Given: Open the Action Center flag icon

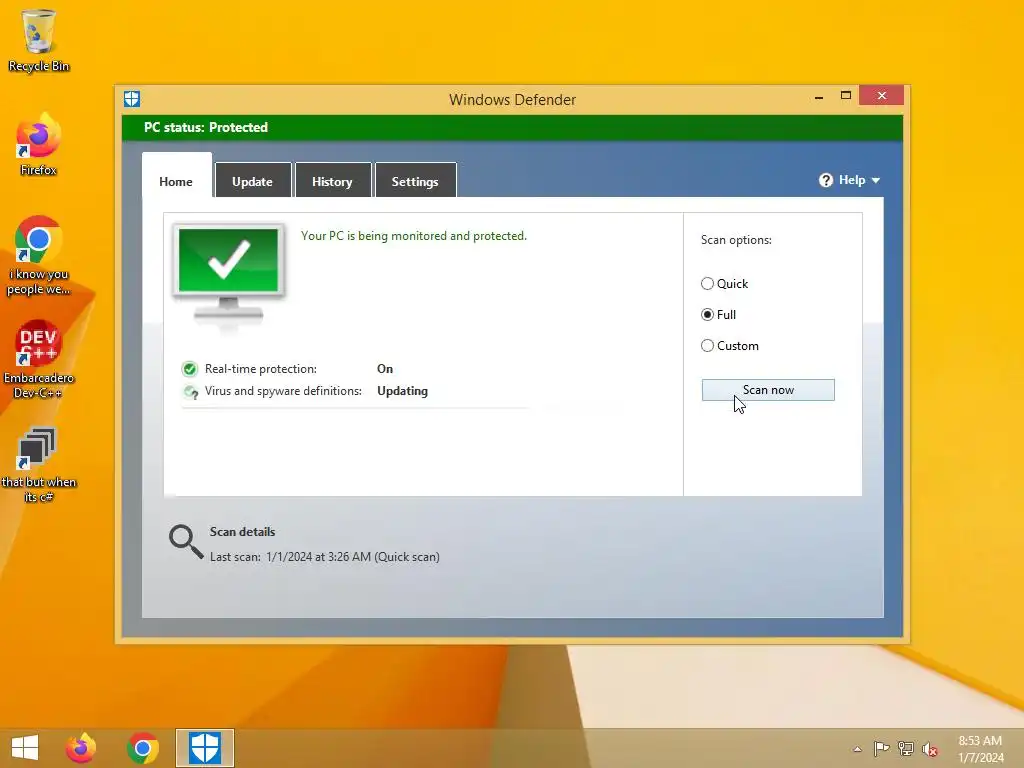Looking at the screenshot, I should point(881,749).
